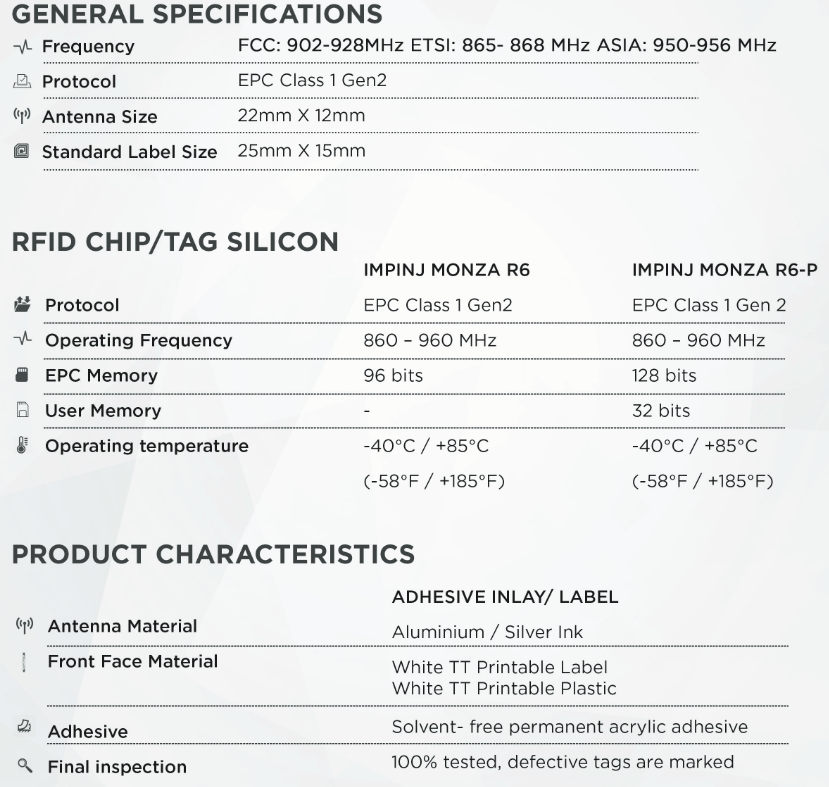Screen dimensions: 829x787
Task: Click the ADHESIVE INLAY/ LABEL column header
Action: click(505, 597)
